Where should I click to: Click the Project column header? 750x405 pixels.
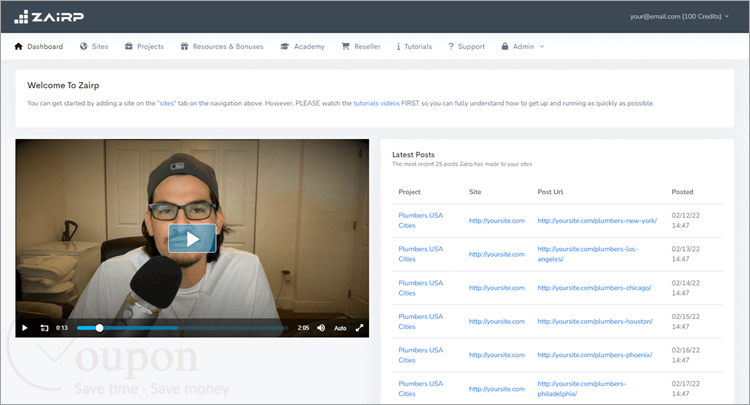409,192
